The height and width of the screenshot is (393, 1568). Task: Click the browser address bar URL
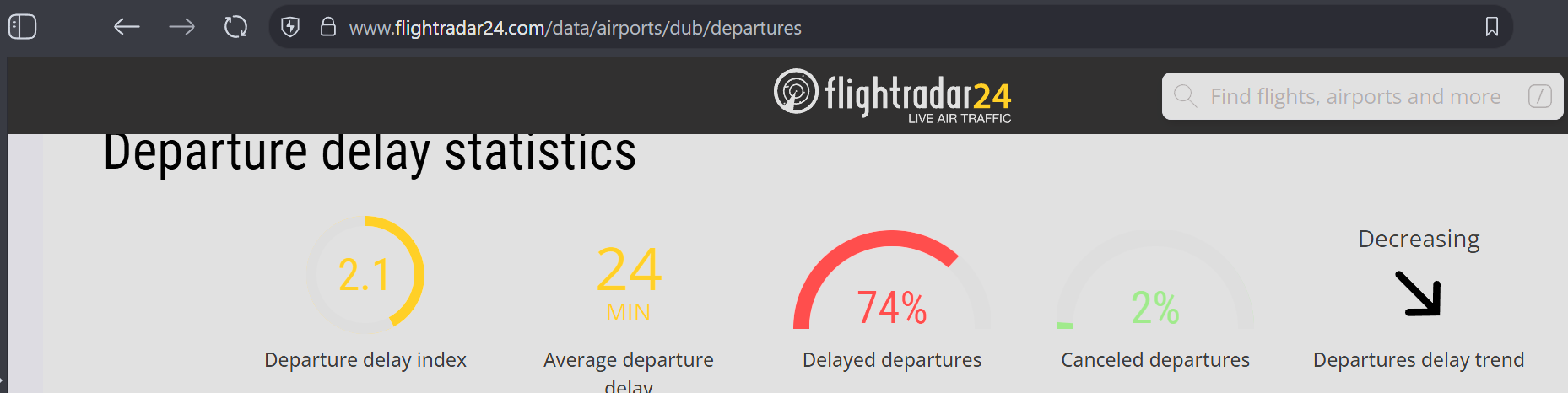[x=576, y=28]
